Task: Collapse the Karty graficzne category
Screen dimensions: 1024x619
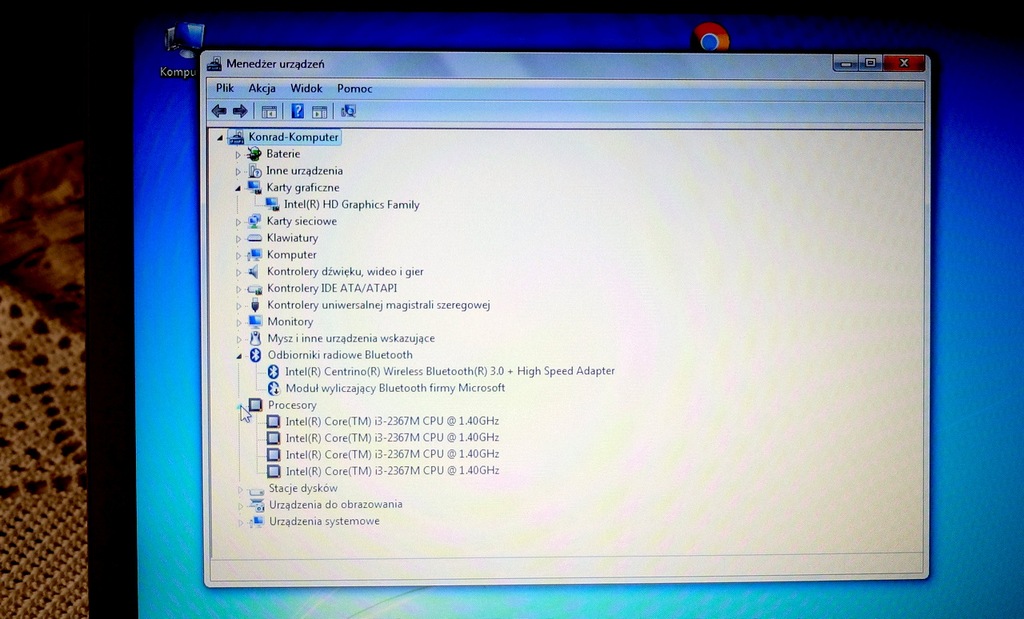Action: (238, 188)
